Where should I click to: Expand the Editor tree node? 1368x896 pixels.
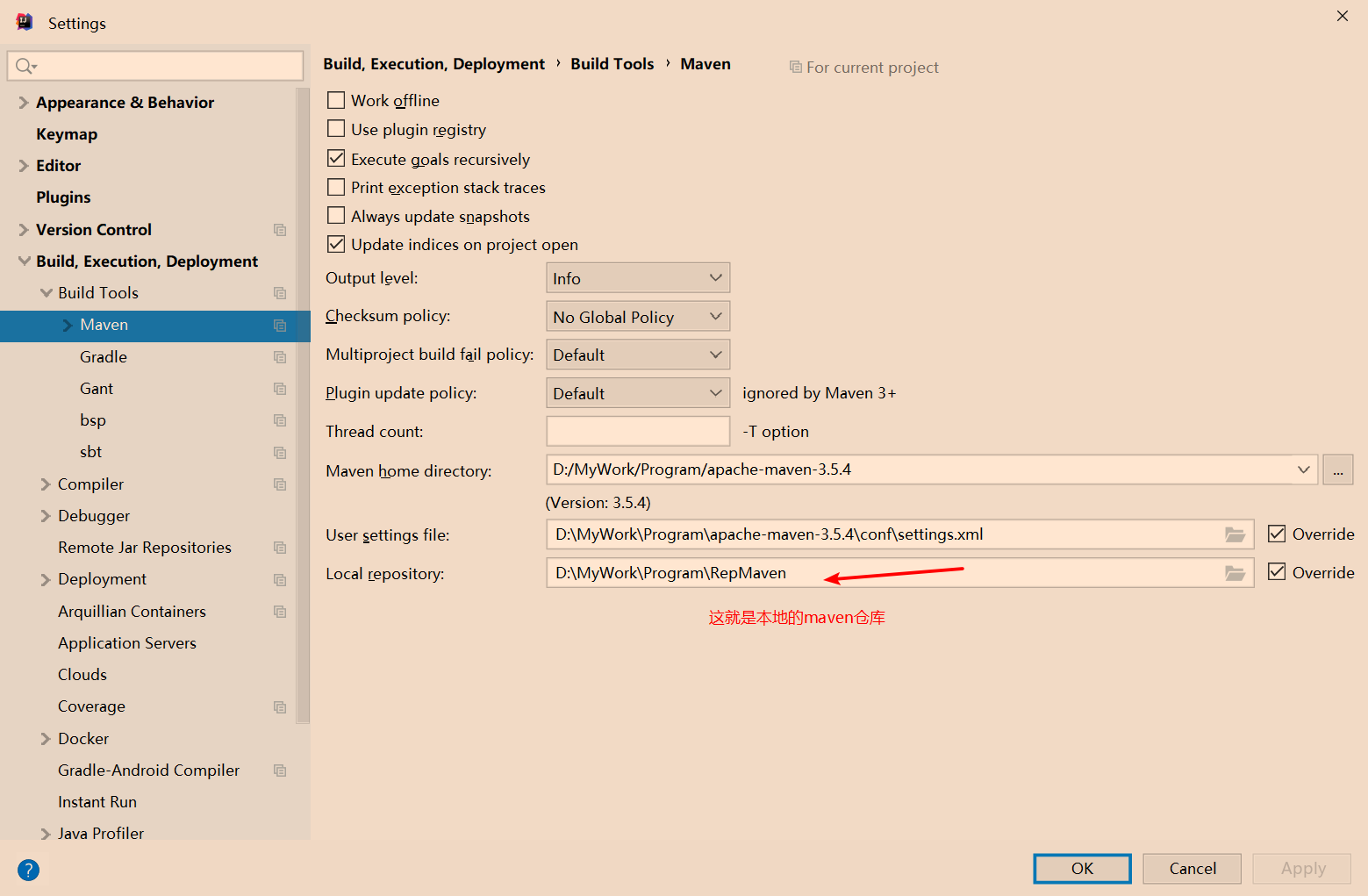(x=24, y=166)
